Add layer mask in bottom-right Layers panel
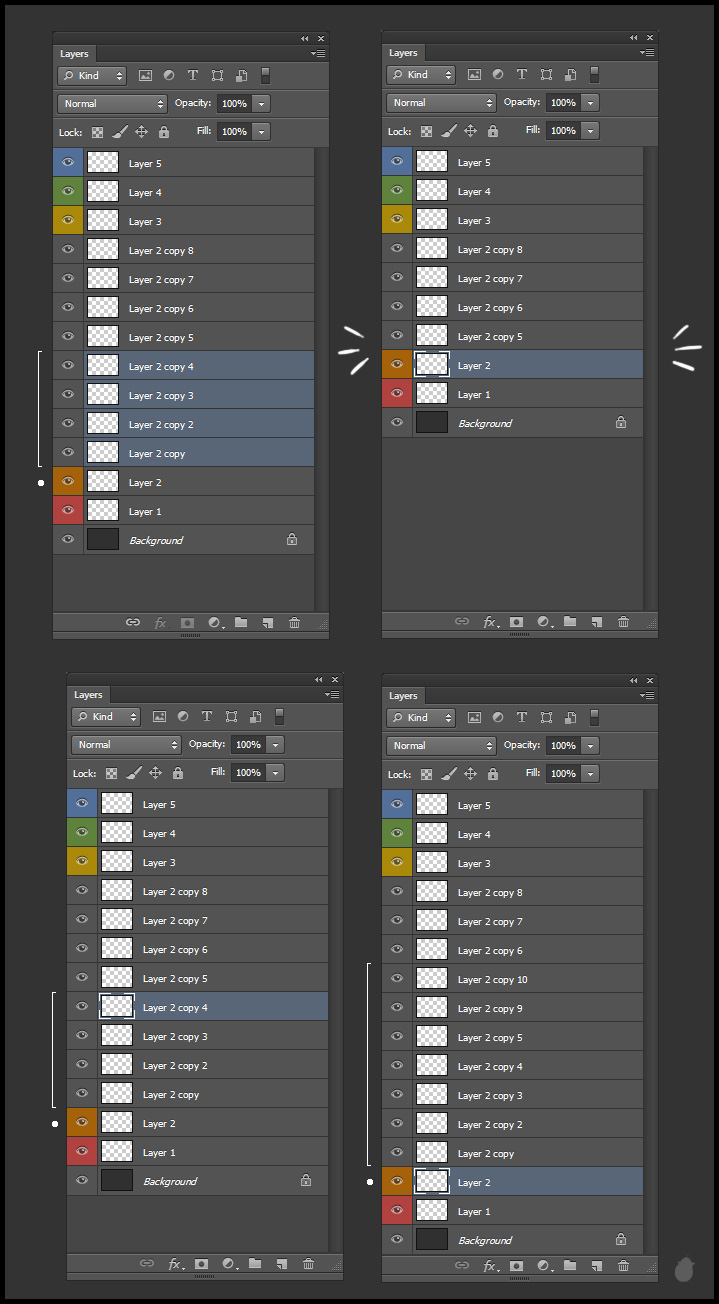The height and width of the screenshot is (1304, 719). coord(516,1266)
